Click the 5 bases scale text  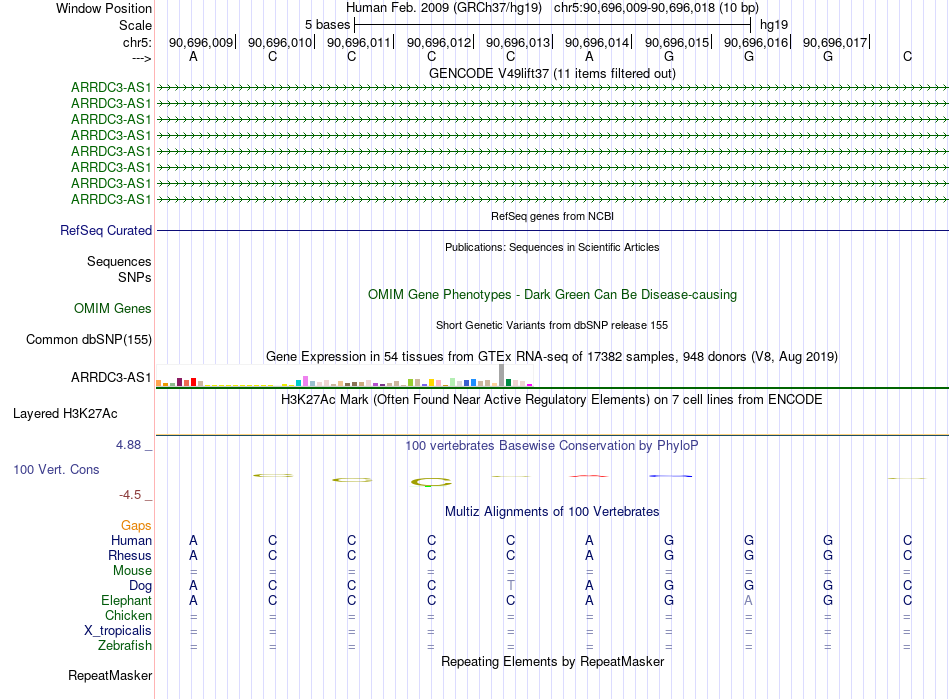coord(327,25)
